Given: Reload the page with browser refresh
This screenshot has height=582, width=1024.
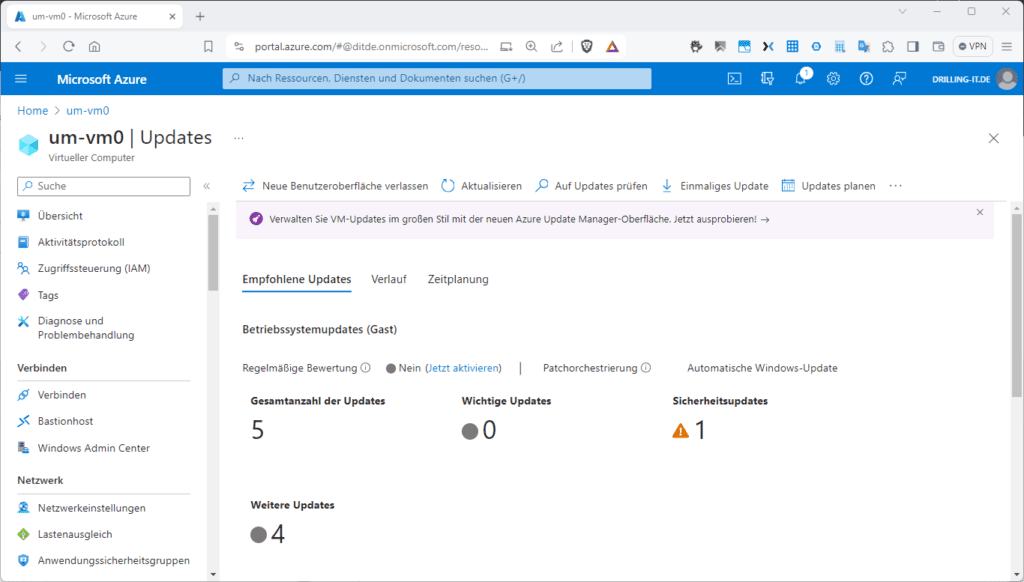Looking at the screenshot, I should point(69,46).
